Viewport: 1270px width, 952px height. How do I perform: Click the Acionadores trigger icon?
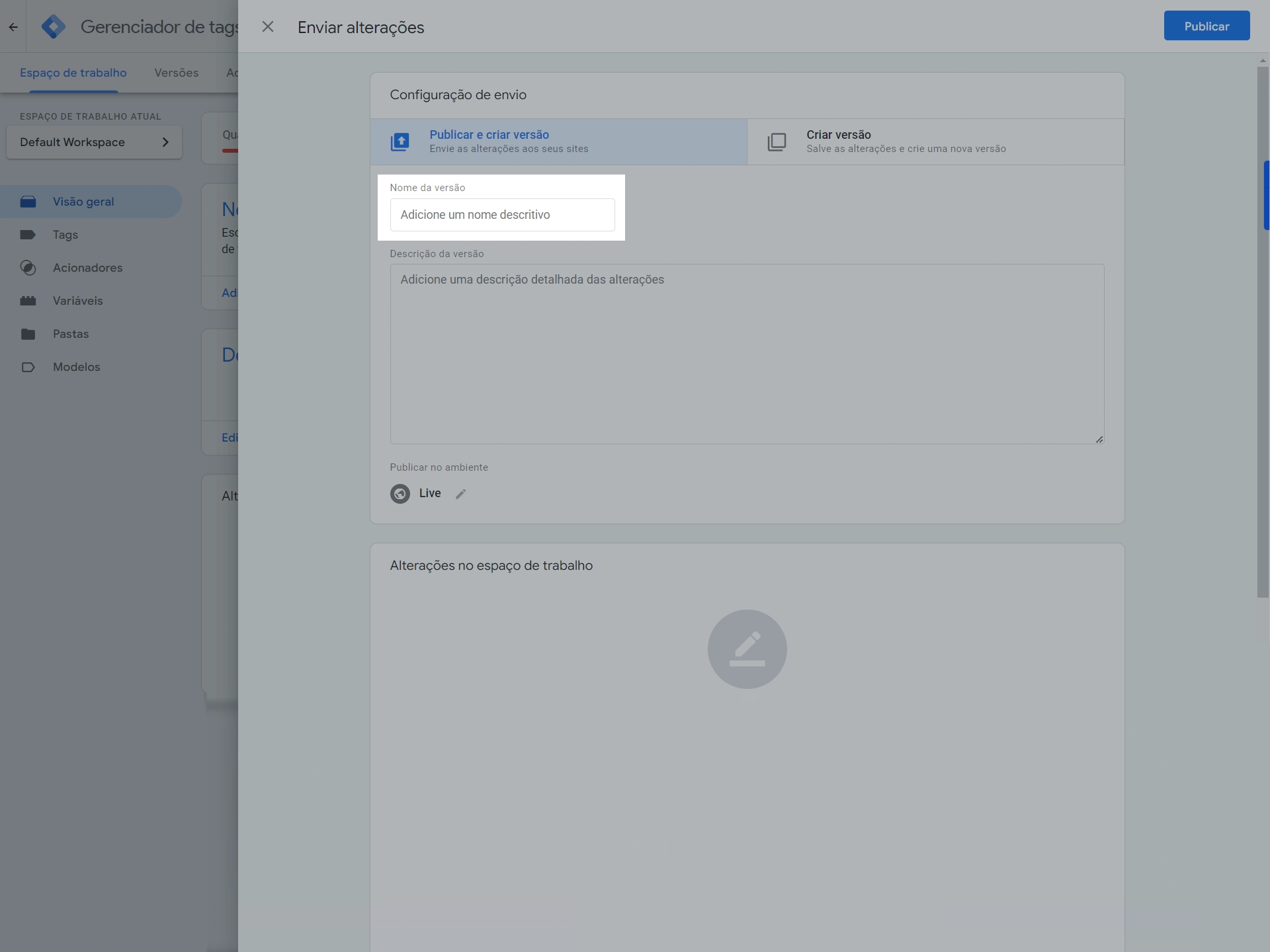coord(28,268)
